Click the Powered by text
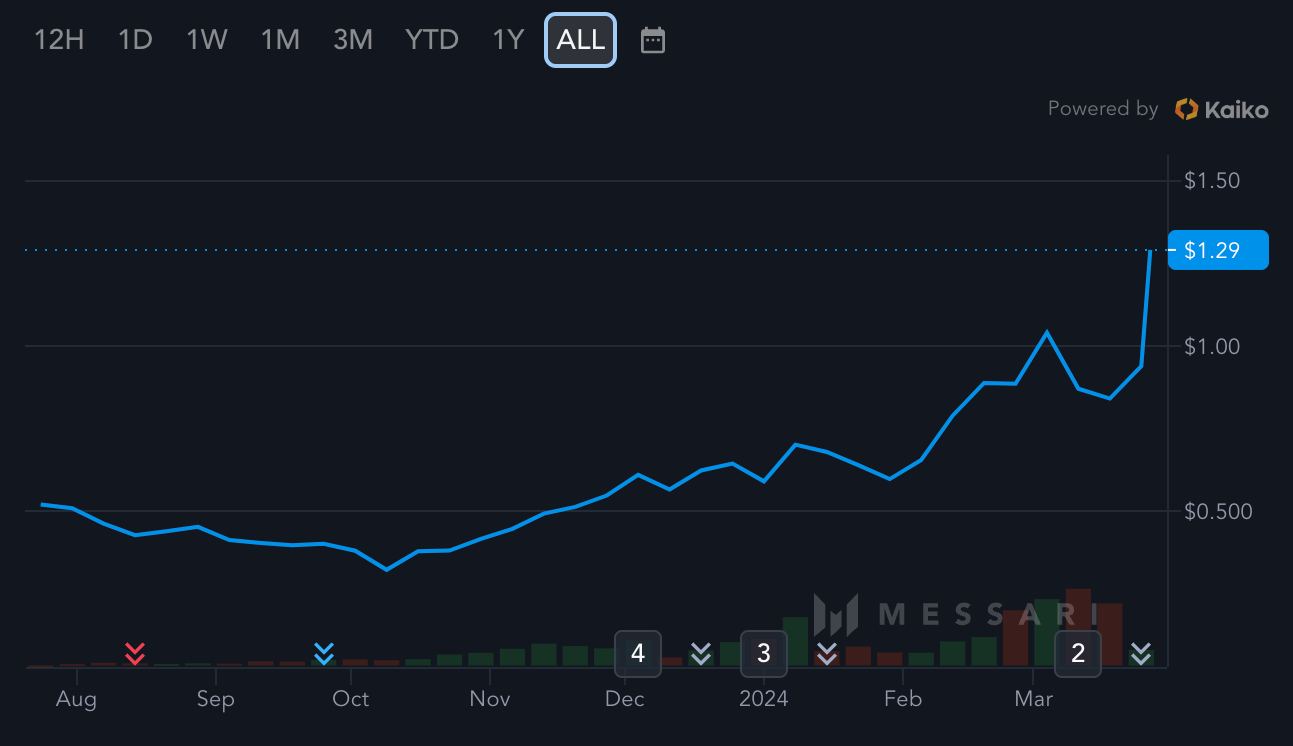 [1103, 109]
